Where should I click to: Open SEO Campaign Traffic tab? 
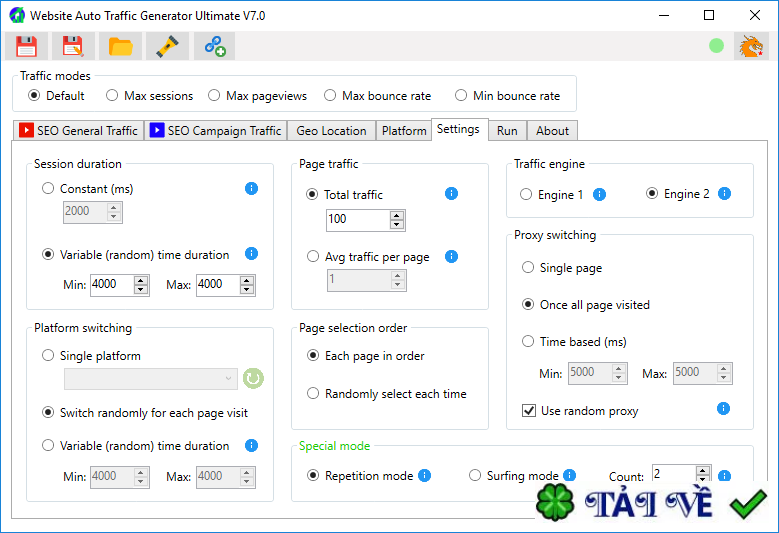tap(216, 131)
